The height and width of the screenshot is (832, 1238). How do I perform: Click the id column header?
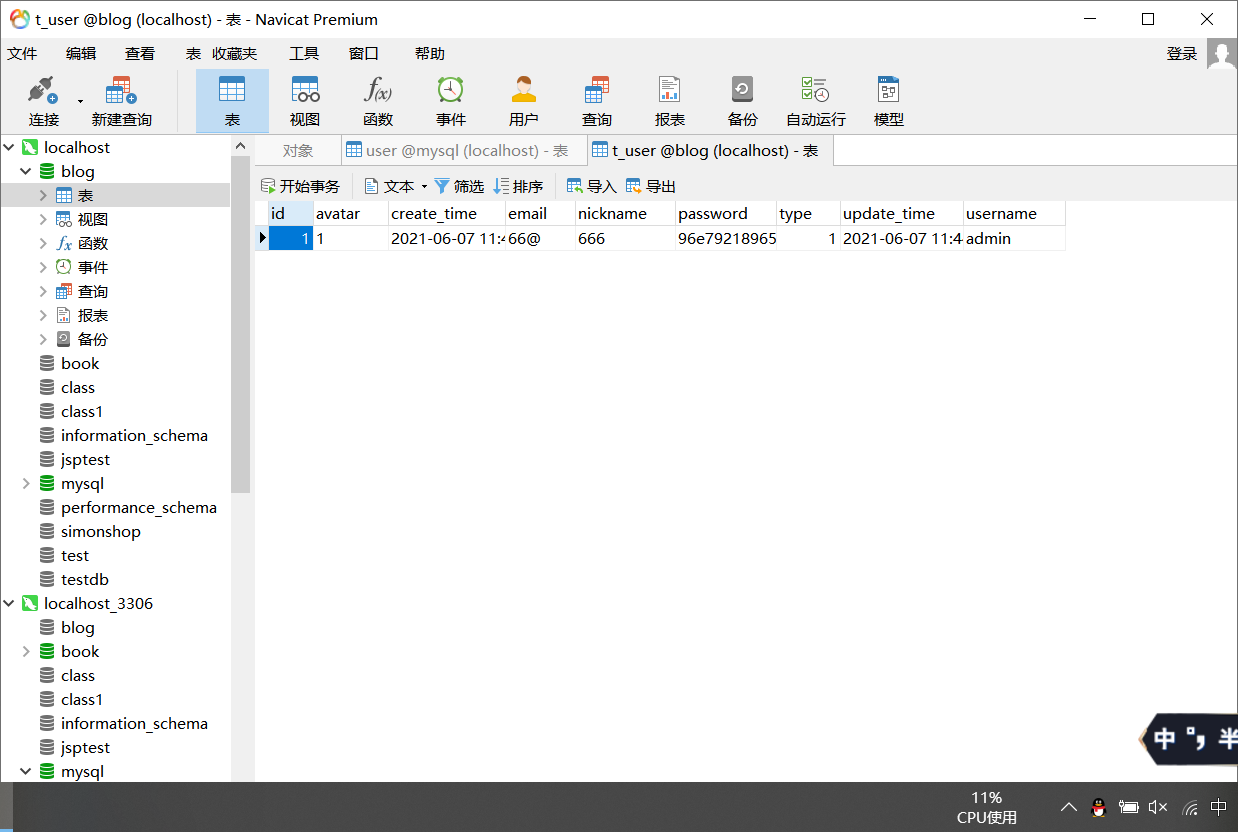tap(291, 213)
